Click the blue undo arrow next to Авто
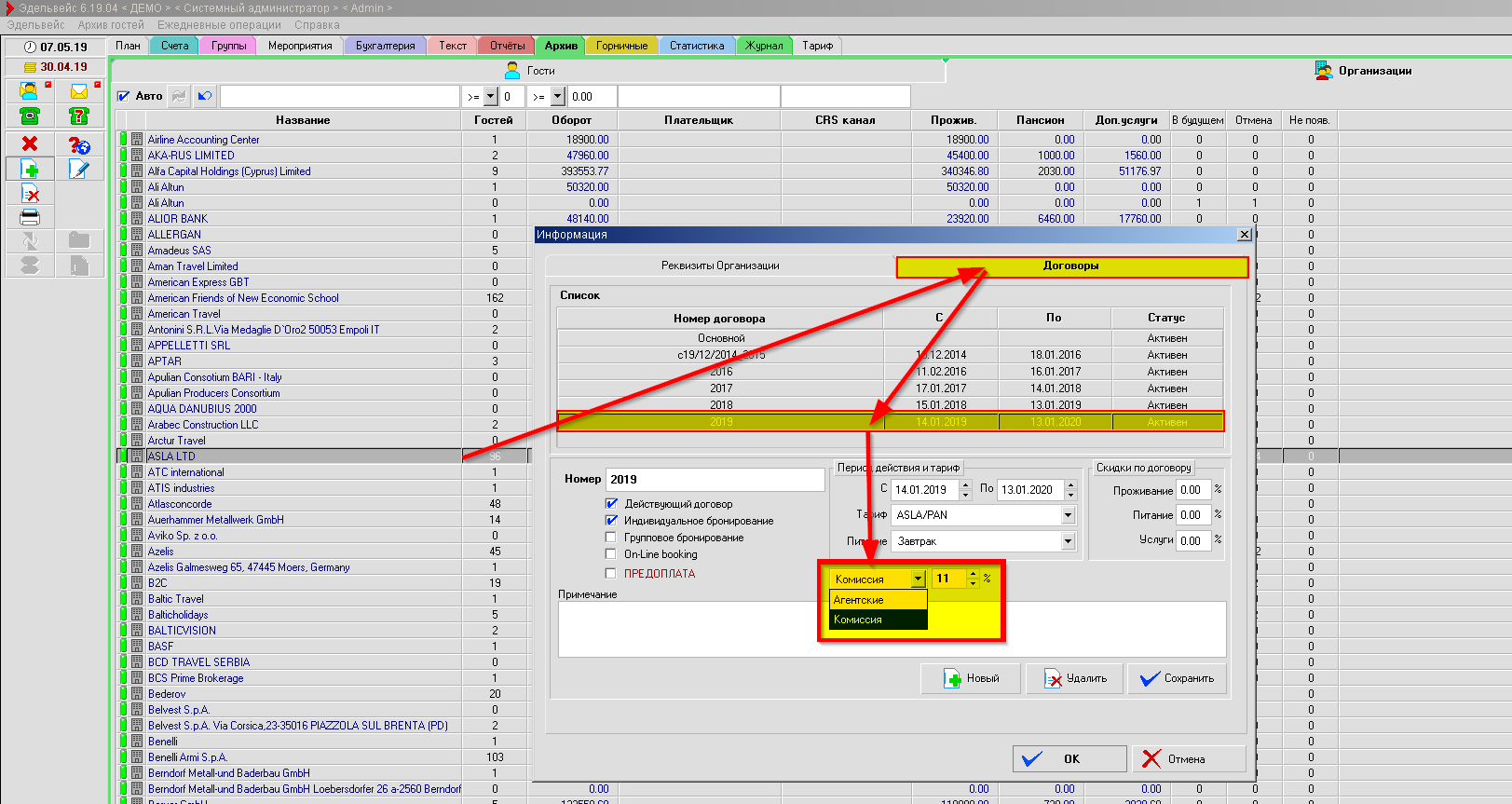Viewport: 1512px width, 804px height. tap(205, 96)
